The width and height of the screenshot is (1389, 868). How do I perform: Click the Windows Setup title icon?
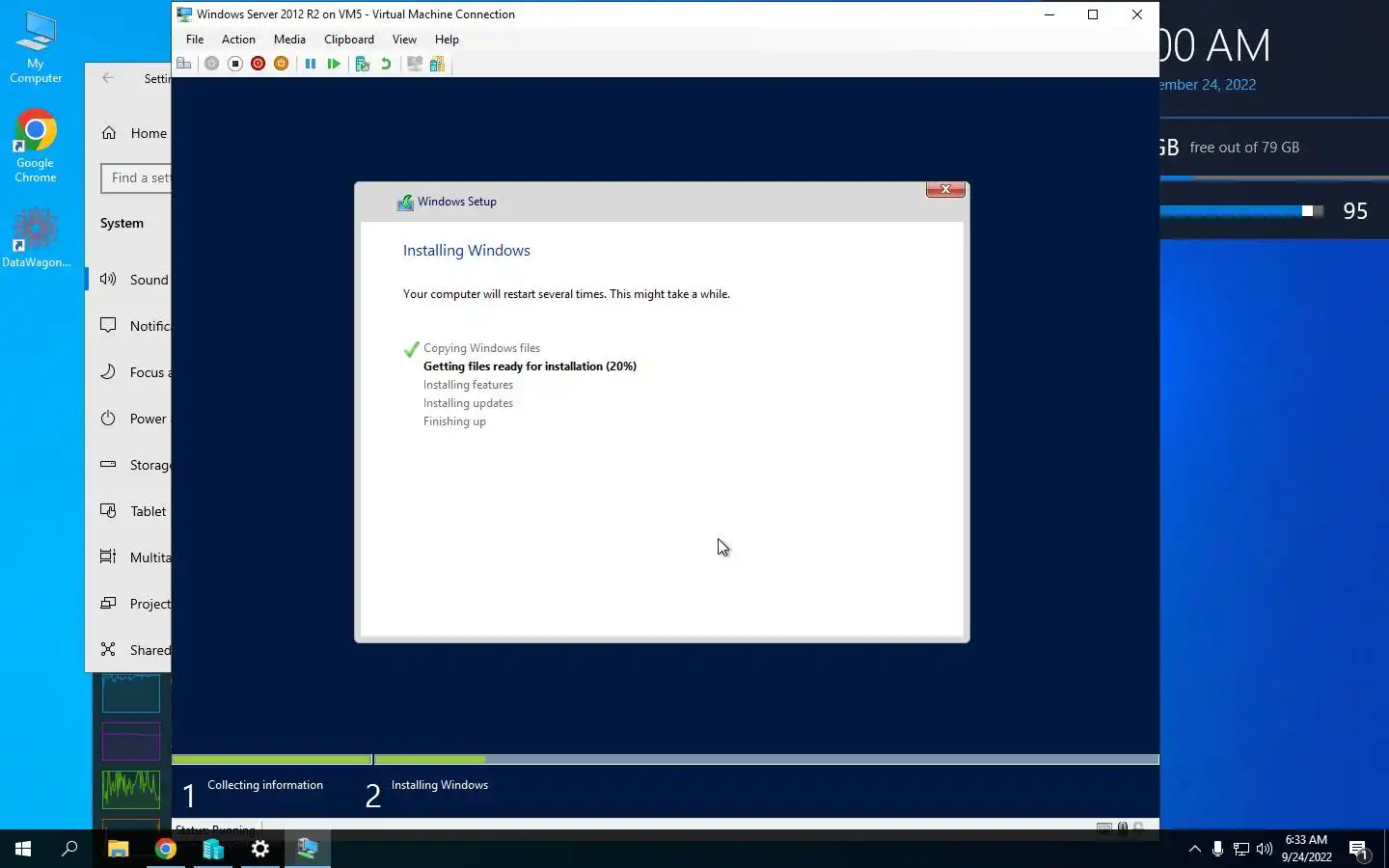(x=405, y=202)
